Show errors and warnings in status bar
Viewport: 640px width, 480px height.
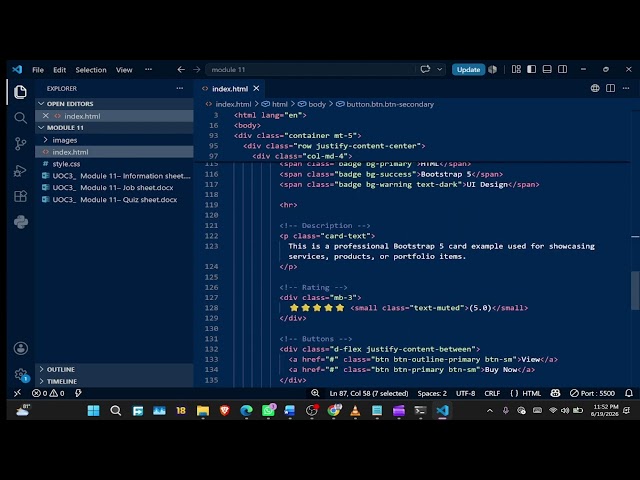(x=48, y=393)
